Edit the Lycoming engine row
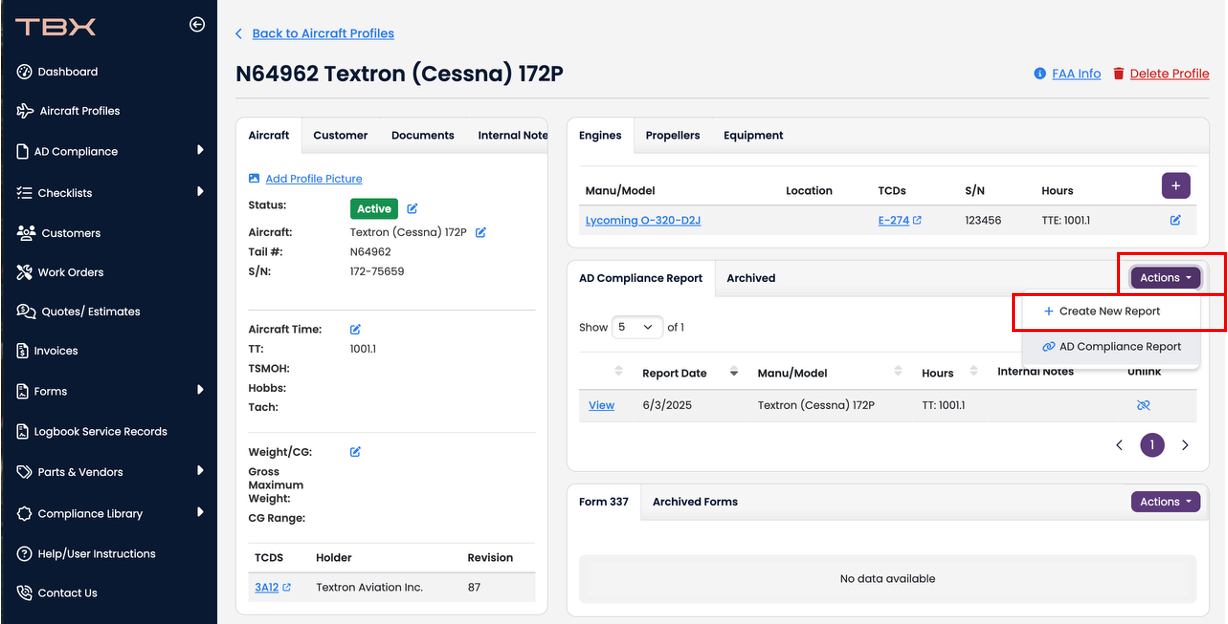Screen dimensions: 1228x624 tap(1175, 220)
